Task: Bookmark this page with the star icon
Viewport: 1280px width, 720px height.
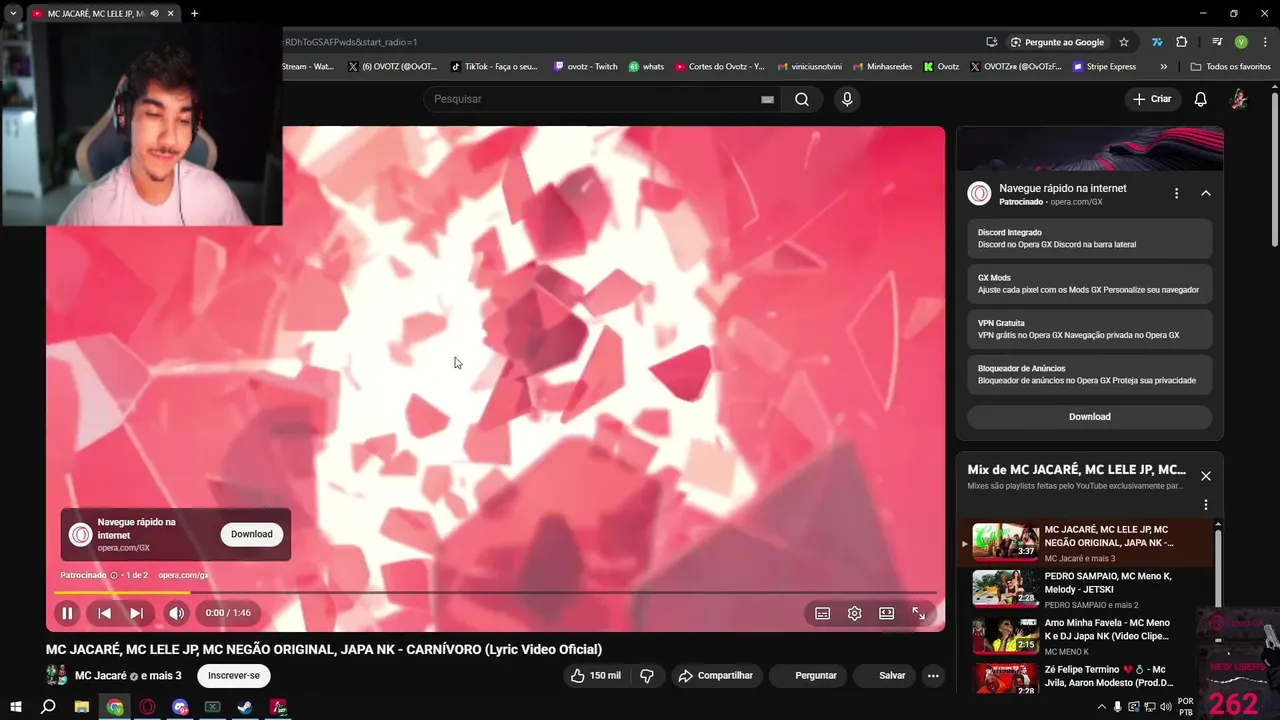Action: click(x=1124, y=42)
